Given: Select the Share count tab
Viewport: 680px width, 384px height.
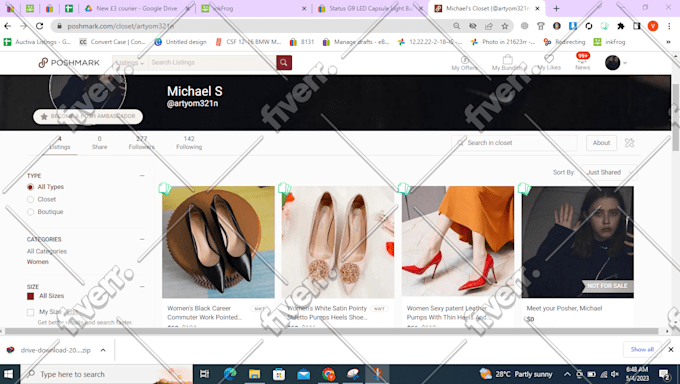Looking at the screenshot, I should [x=99, y=143].
